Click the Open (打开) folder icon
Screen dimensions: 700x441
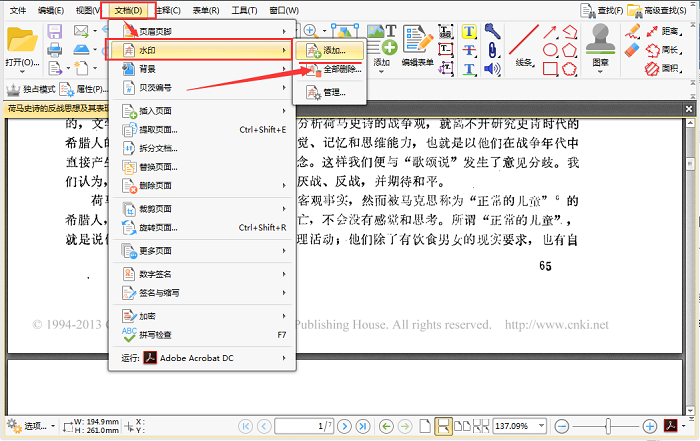[x=22, y=40]
